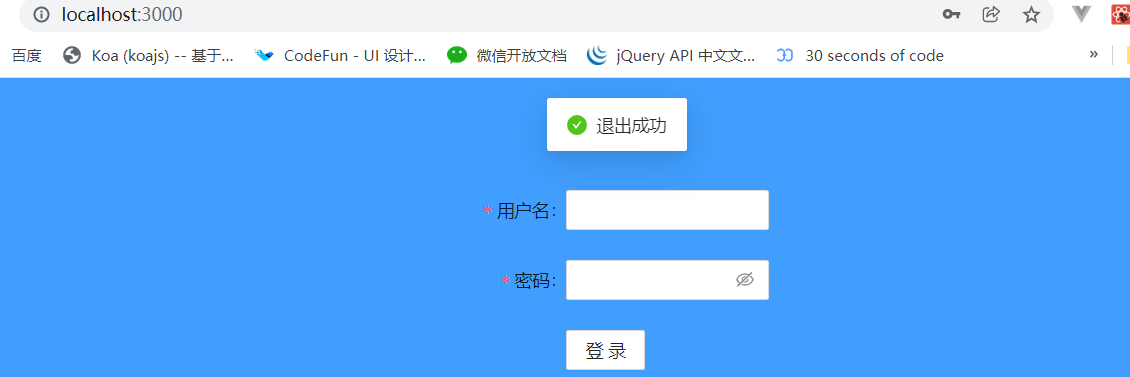The width and height of the screenshot is (1130, 377).
Task: Focus the 用户名 input field
Action: pos(667,210)
